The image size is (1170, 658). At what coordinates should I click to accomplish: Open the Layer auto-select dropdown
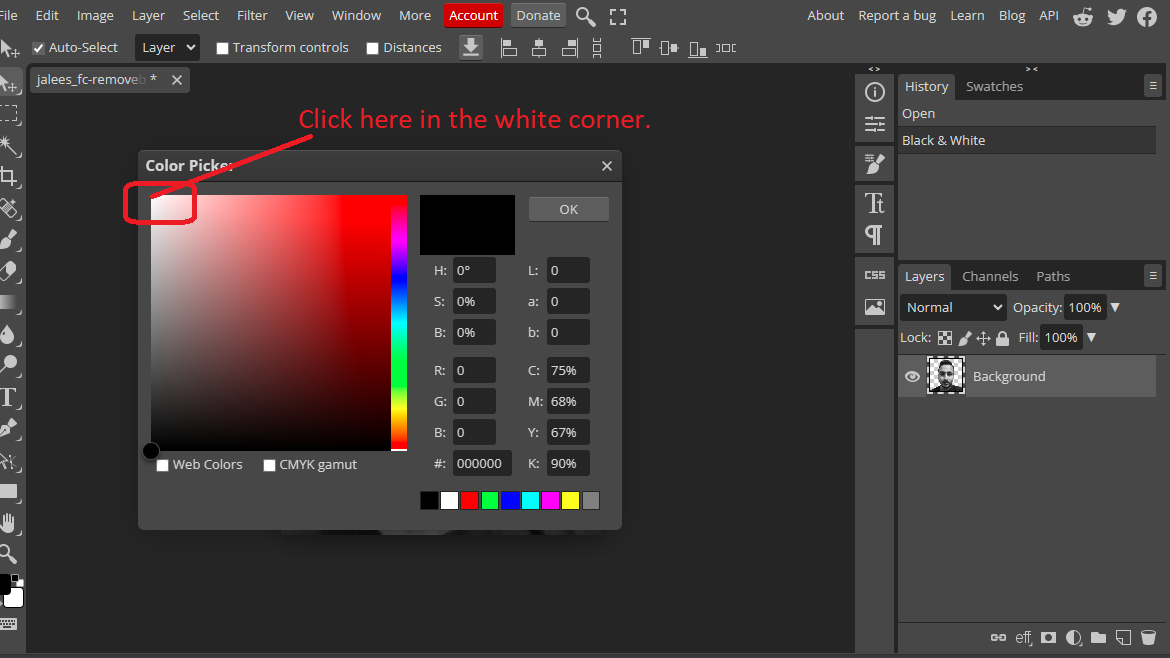(x=166, y=48)
